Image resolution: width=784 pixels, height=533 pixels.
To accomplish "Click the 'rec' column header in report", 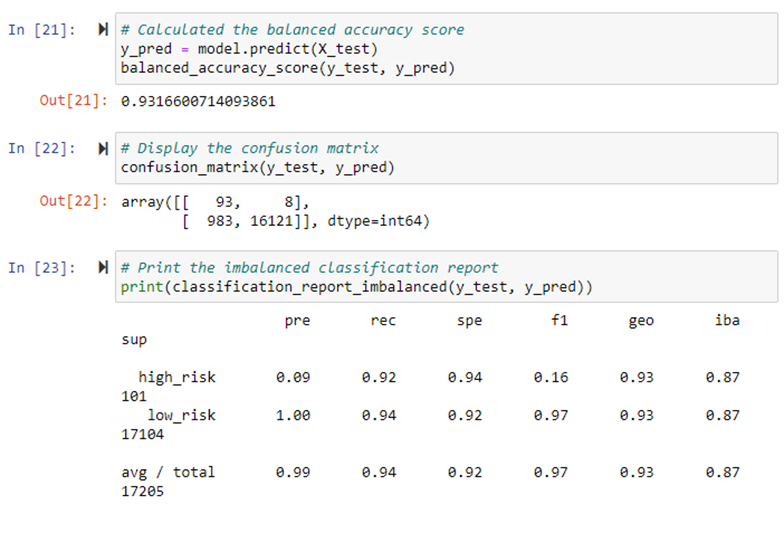I will (x=383, y=320).
